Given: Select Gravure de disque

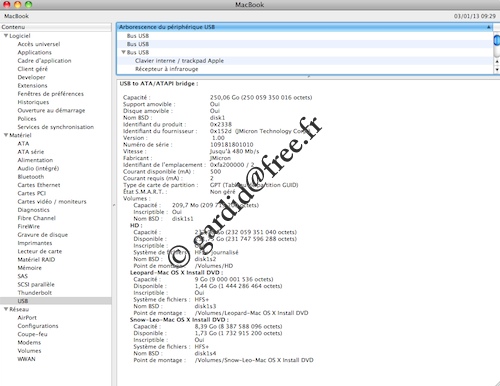Looking at the screenshot, I should click(x=42, y=235).
